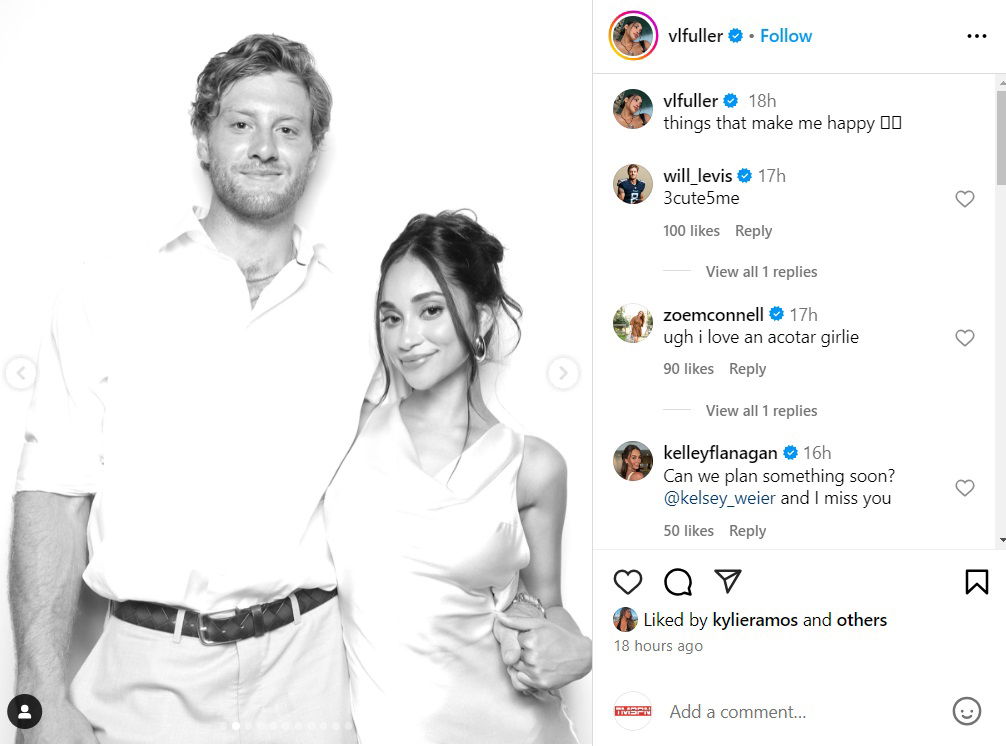Like kelleyflanagan's comment heart
This screenshot has width=1006, height=746.
coord(965,488)
